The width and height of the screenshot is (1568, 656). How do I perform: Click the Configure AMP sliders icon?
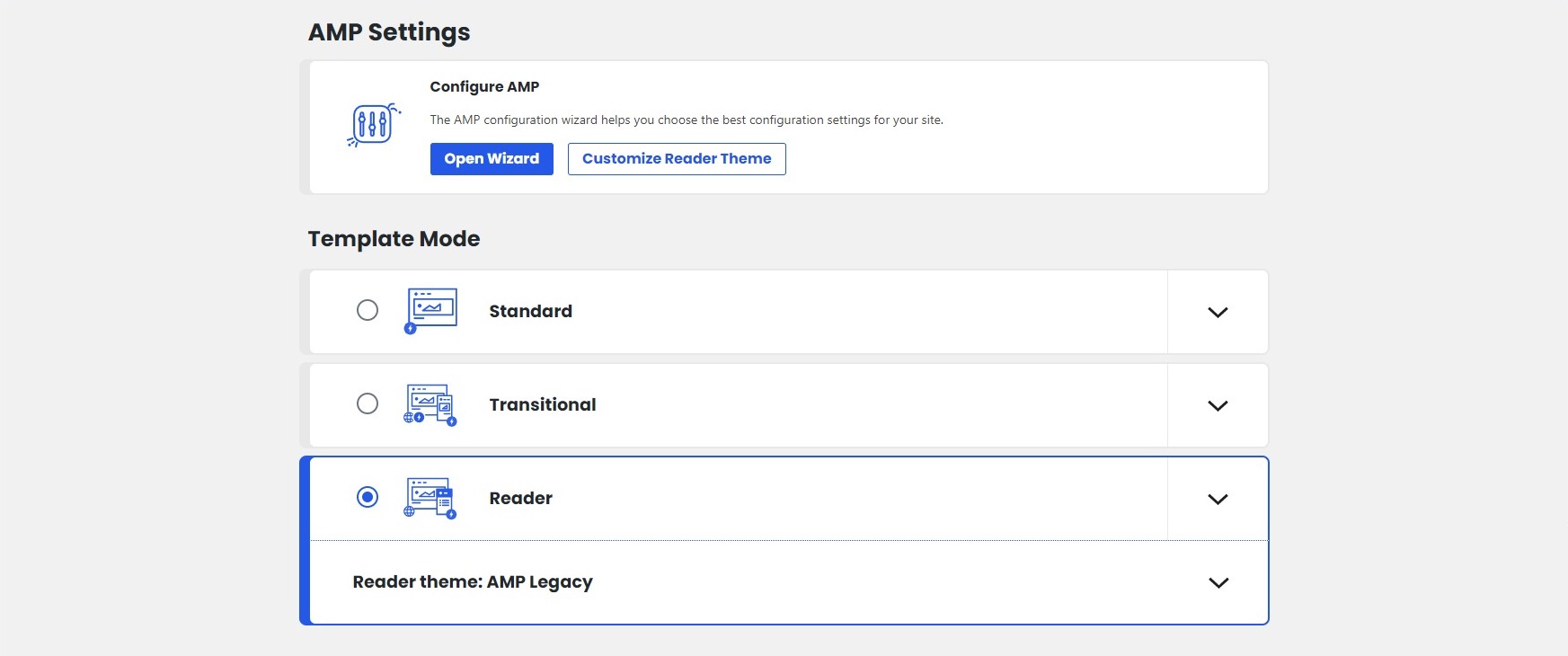click(373, 124)
